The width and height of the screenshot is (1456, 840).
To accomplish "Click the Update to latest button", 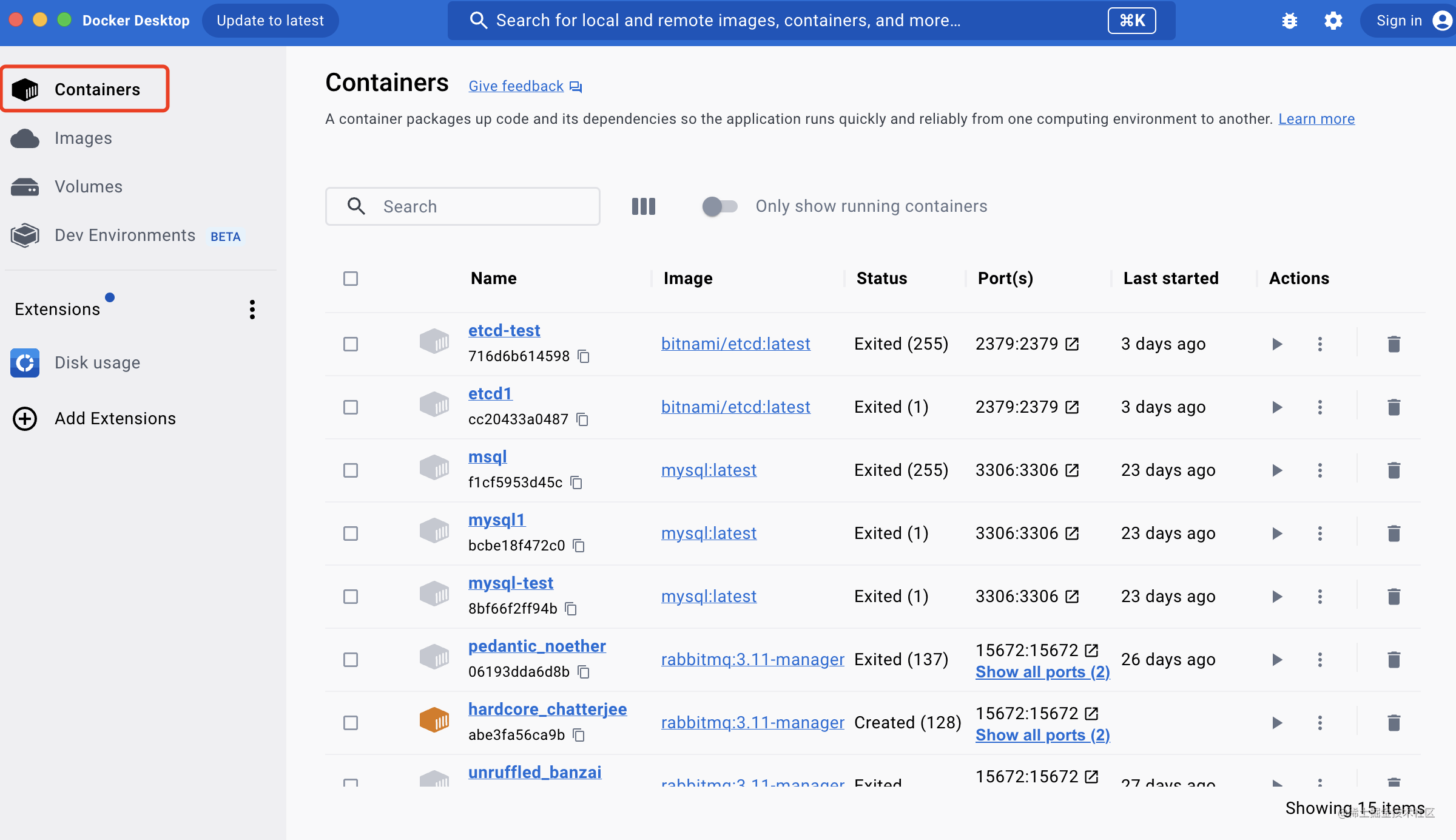I will (270, 21).
